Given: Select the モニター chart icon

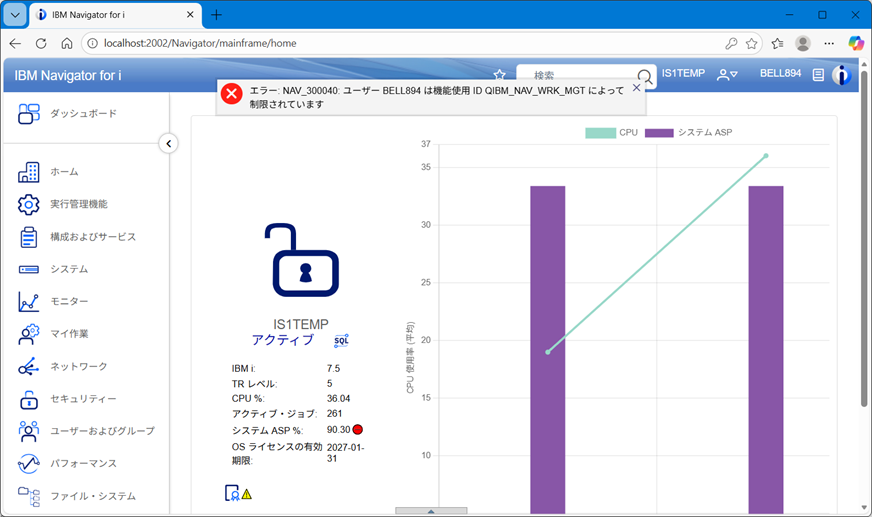Looking at the screenshot, I should click(x=28, y=302).
